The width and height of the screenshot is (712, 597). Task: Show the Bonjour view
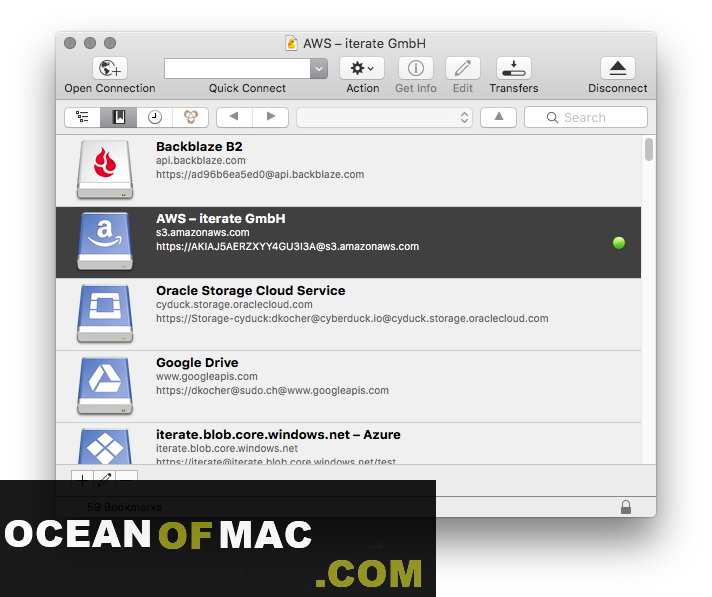[x=191, y=117]
